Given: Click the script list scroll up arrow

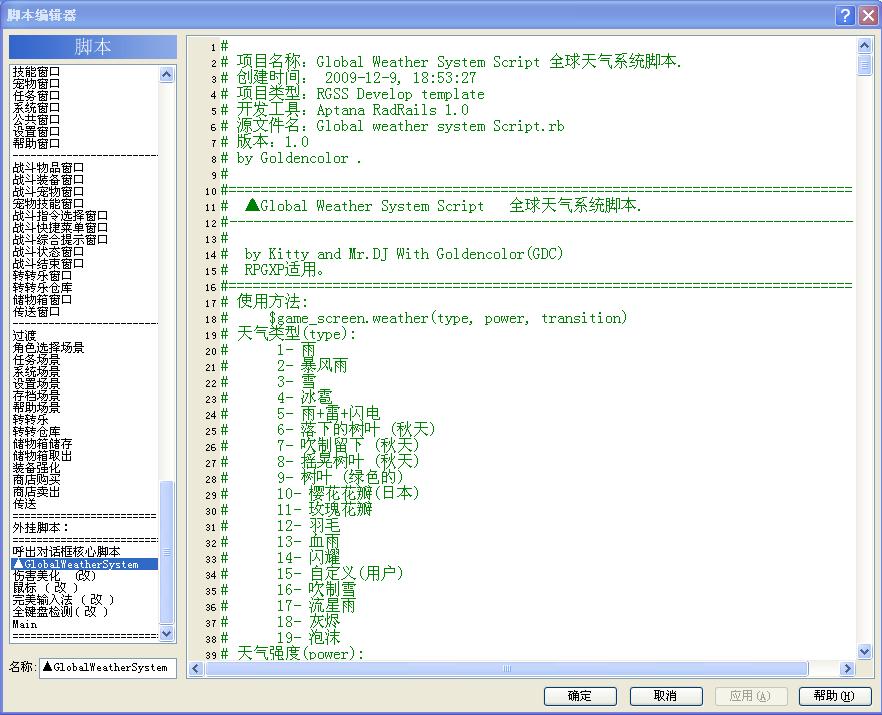Looking at the screenshot, I should pos(166,74).
